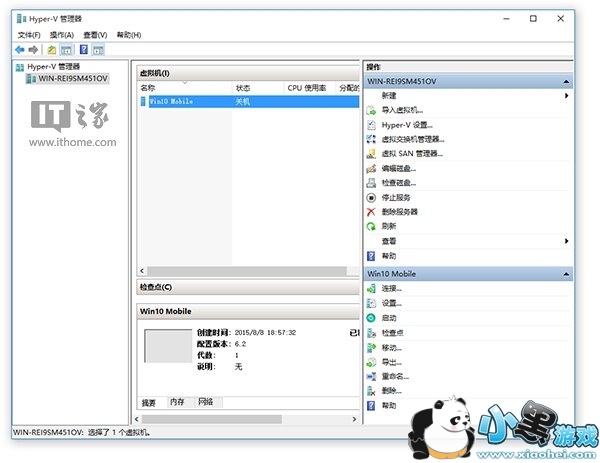Click the 移动 move icon
600x463 pixels.
pyautogui.click(x=371, y=347)
